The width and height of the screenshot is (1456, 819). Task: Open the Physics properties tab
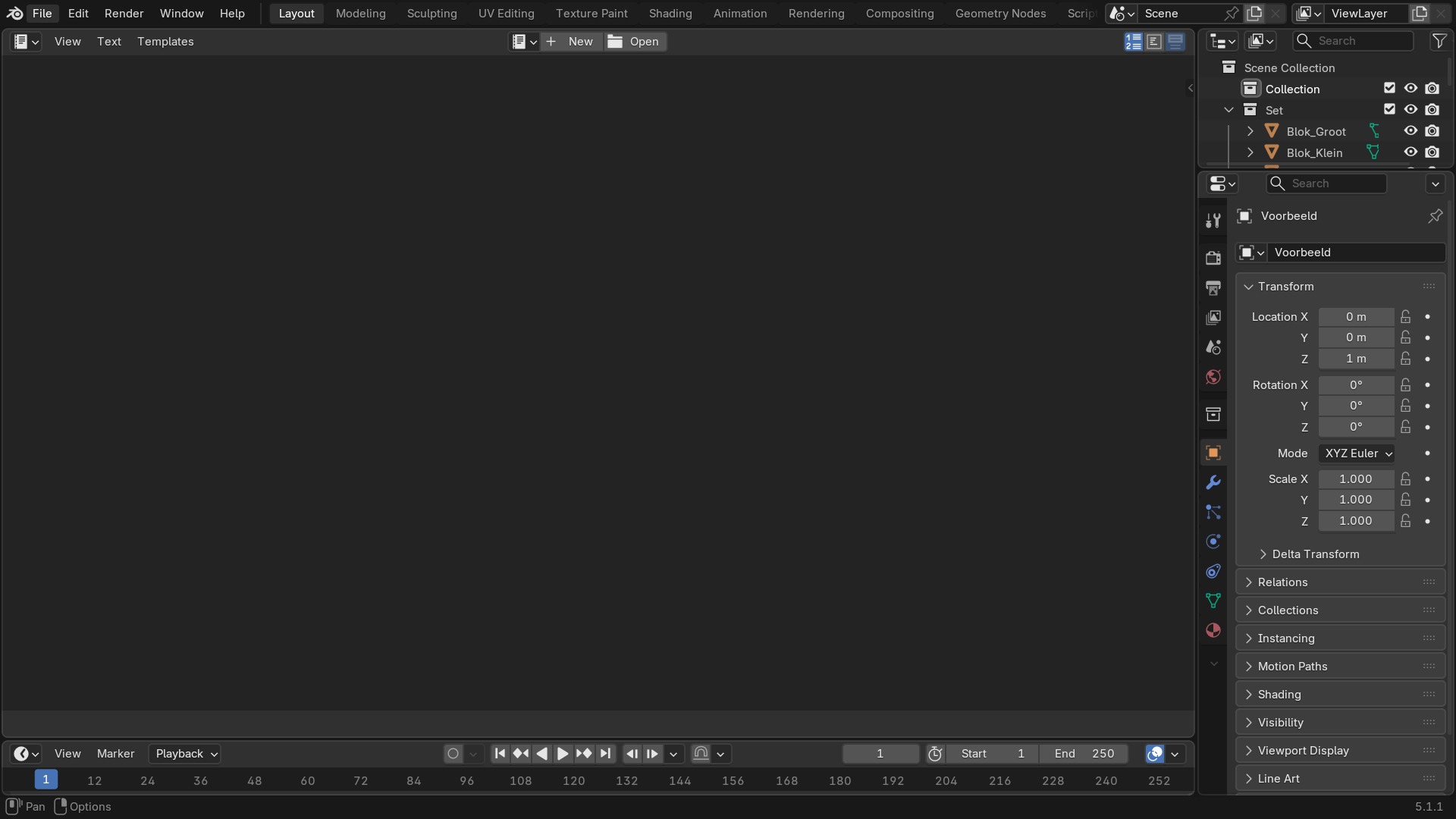(x=1213, y=541)
